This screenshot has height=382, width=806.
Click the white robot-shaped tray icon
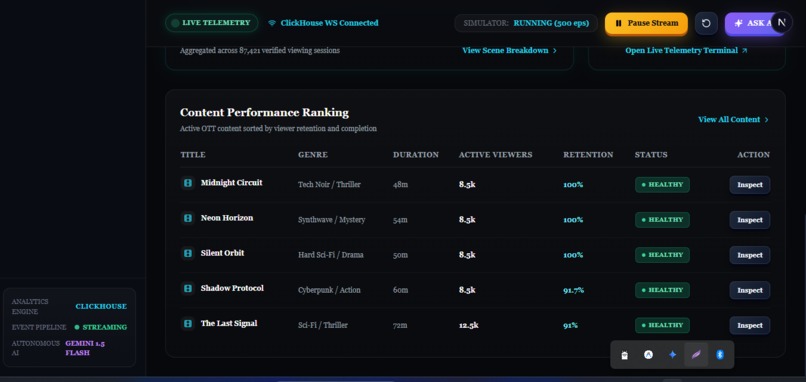625,355
